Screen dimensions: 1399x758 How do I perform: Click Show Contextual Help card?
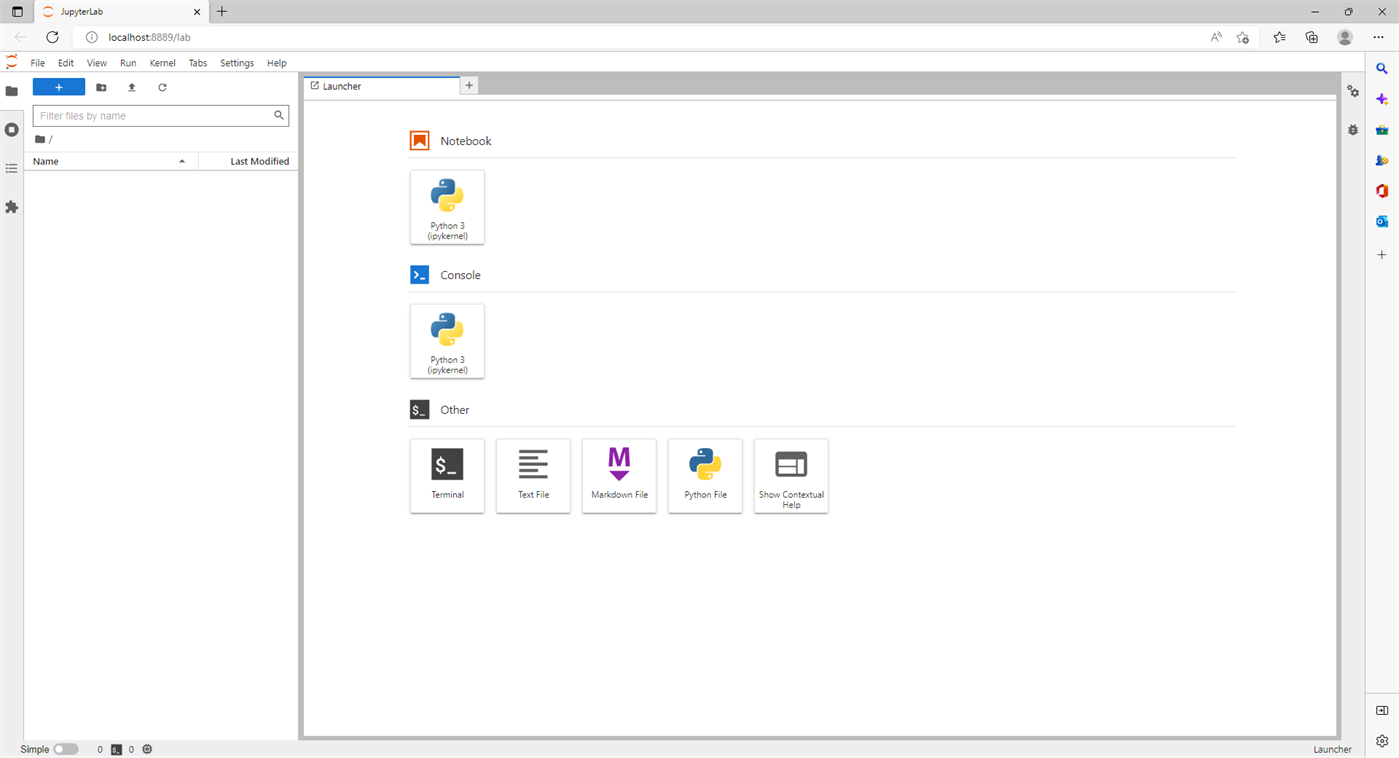click(791, 476)
